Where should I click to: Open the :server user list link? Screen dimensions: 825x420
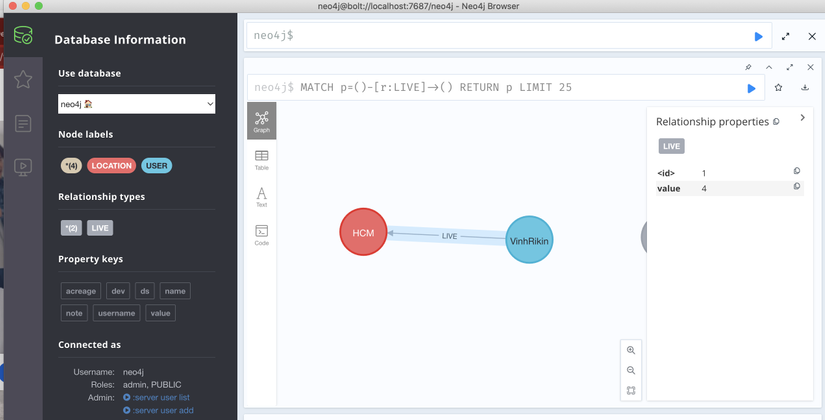coord(156,397)
